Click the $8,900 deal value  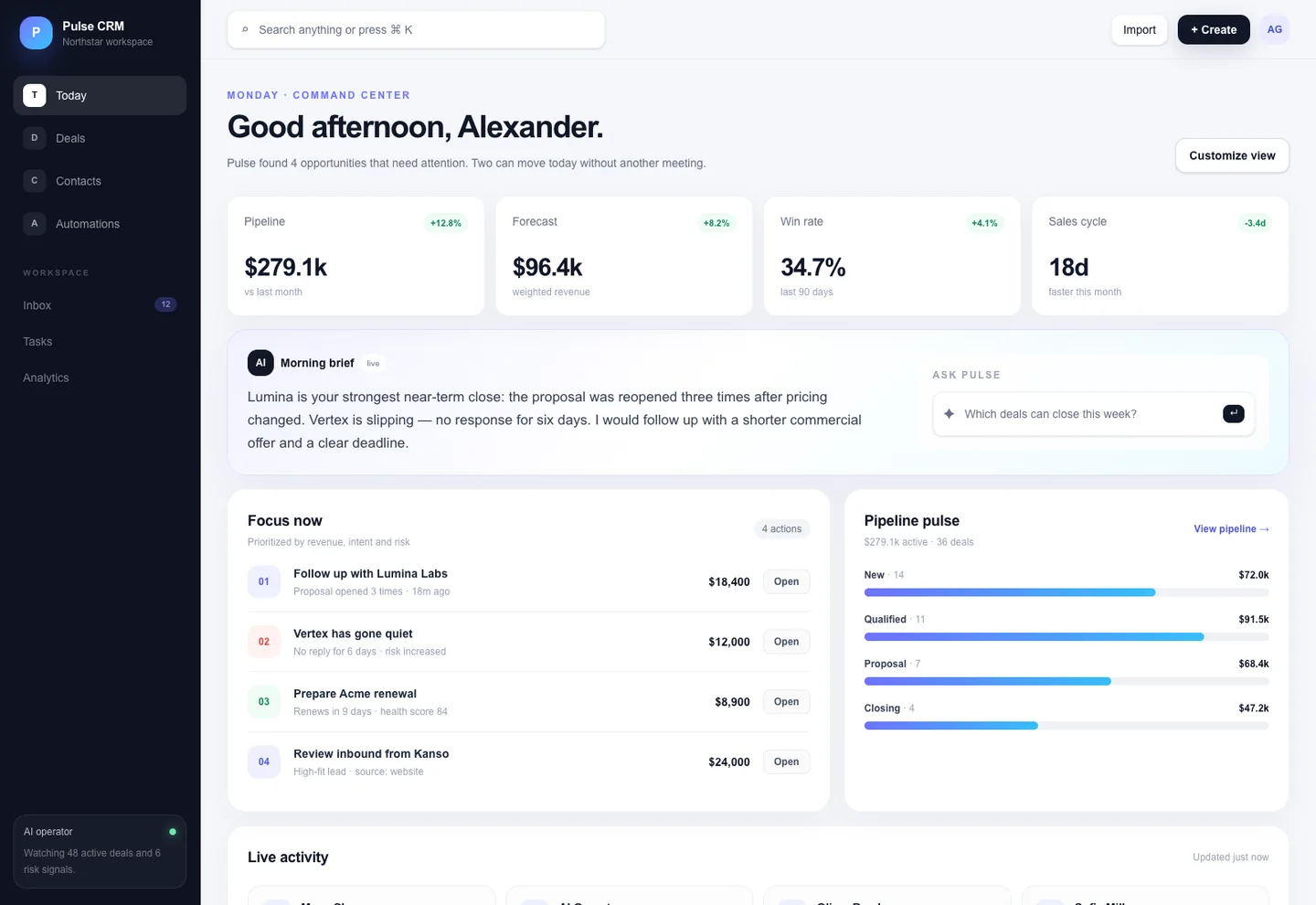732,702
